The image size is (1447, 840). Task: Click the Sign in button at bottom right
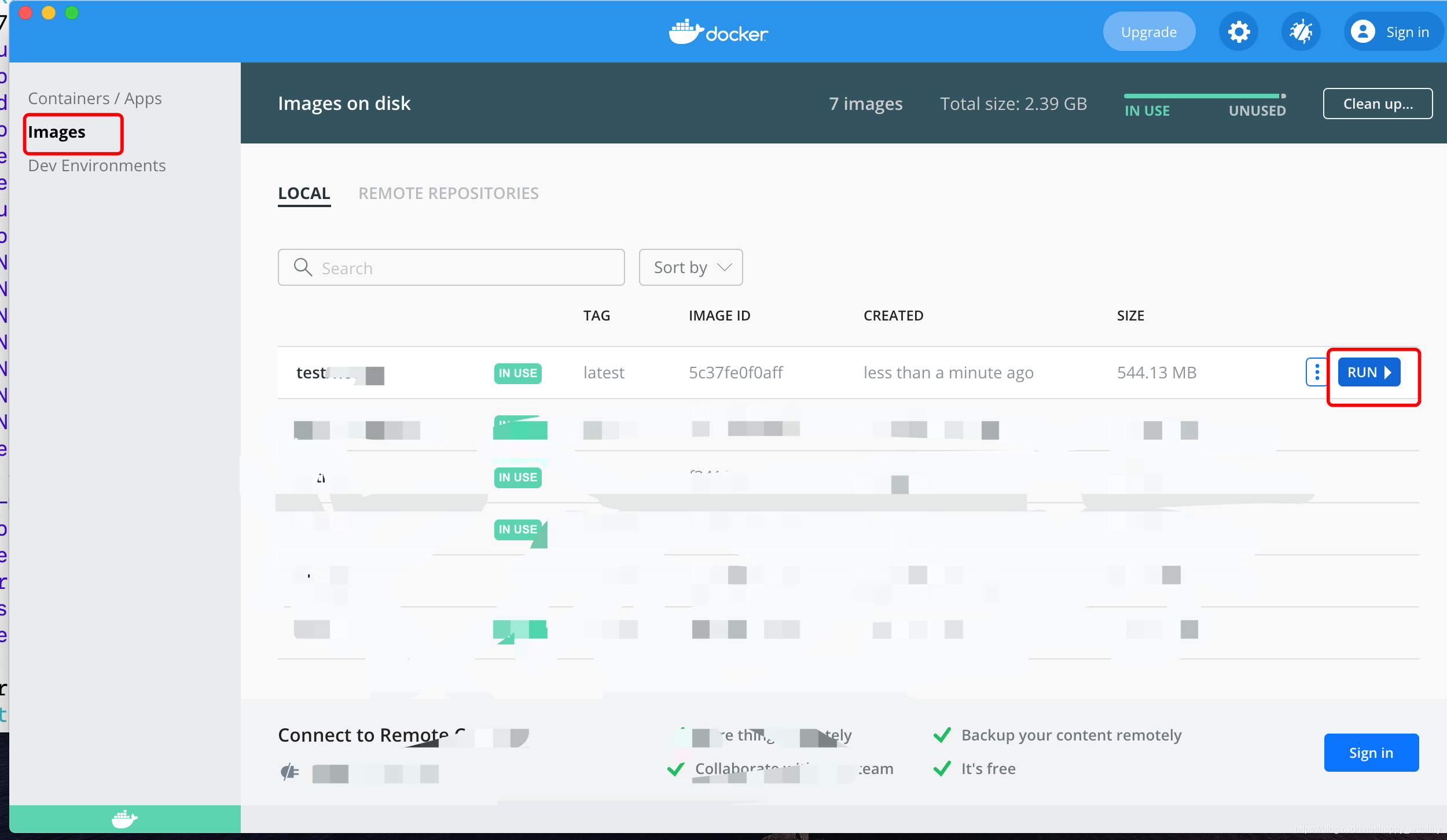(x=1370, y=753)
